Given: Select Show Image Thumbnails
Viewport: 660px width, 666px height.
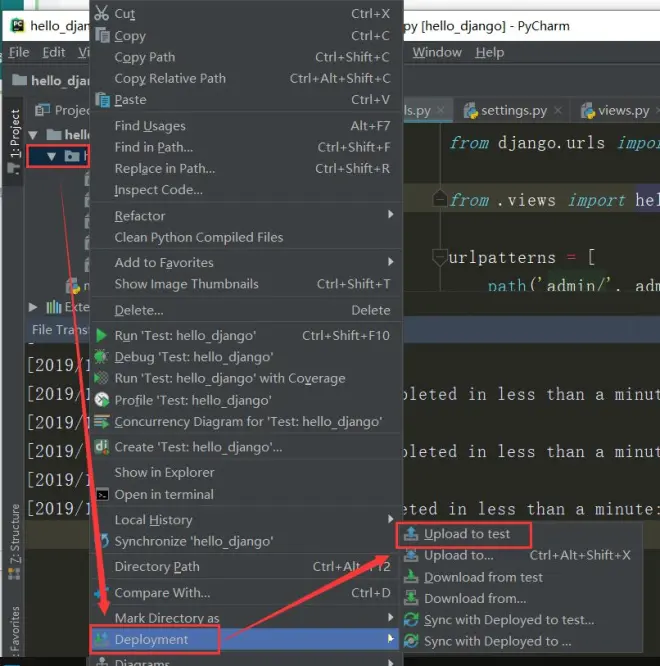Looking at the screenshot, I should click(x=246, y=284).
